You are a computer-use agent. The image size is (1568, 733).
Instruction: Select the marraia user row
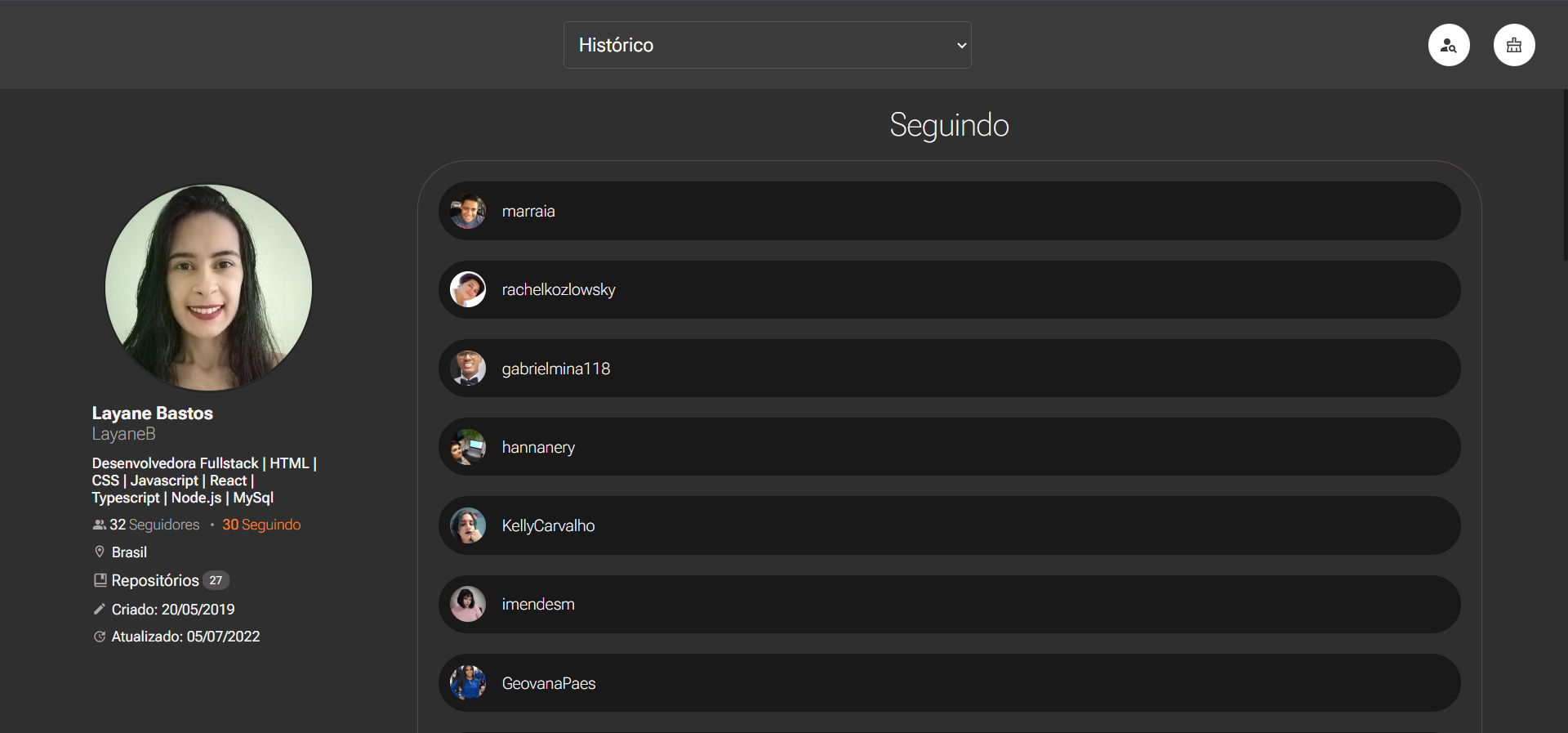(x=949, y=211)
